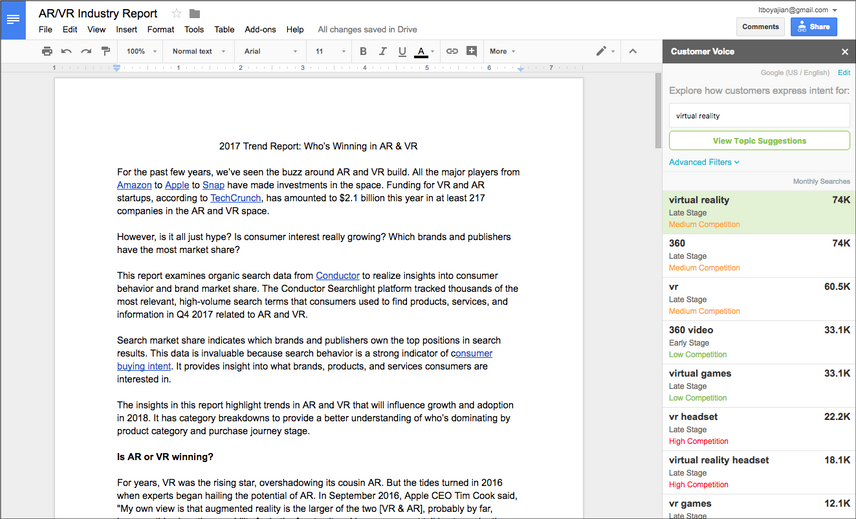Add a comment using the toolbar icon
The width and height of the screenshot is (856, 519).
pyautogui.click(x=472, y=51)
